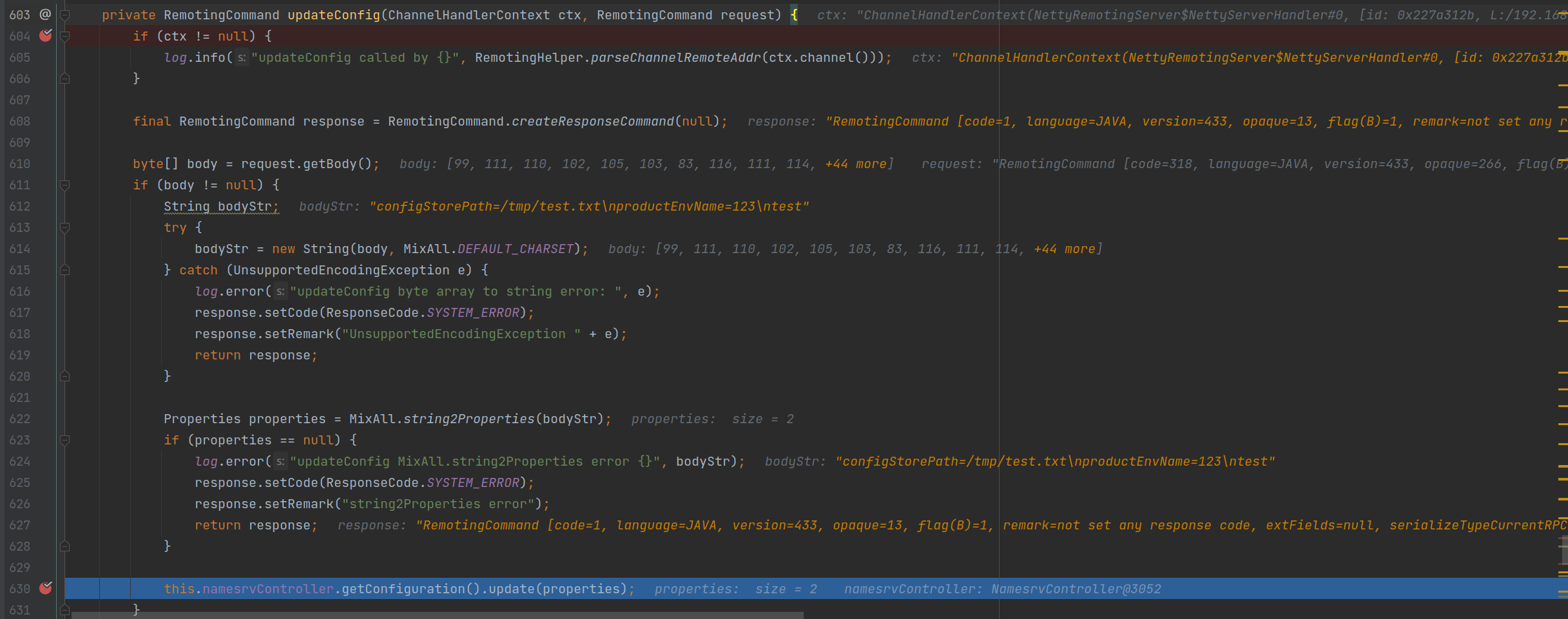Collapse the updateConfig method using fold arrow at 603
Image resolution: width=1568 pixels, height=619 pixels.
point(63,14)
